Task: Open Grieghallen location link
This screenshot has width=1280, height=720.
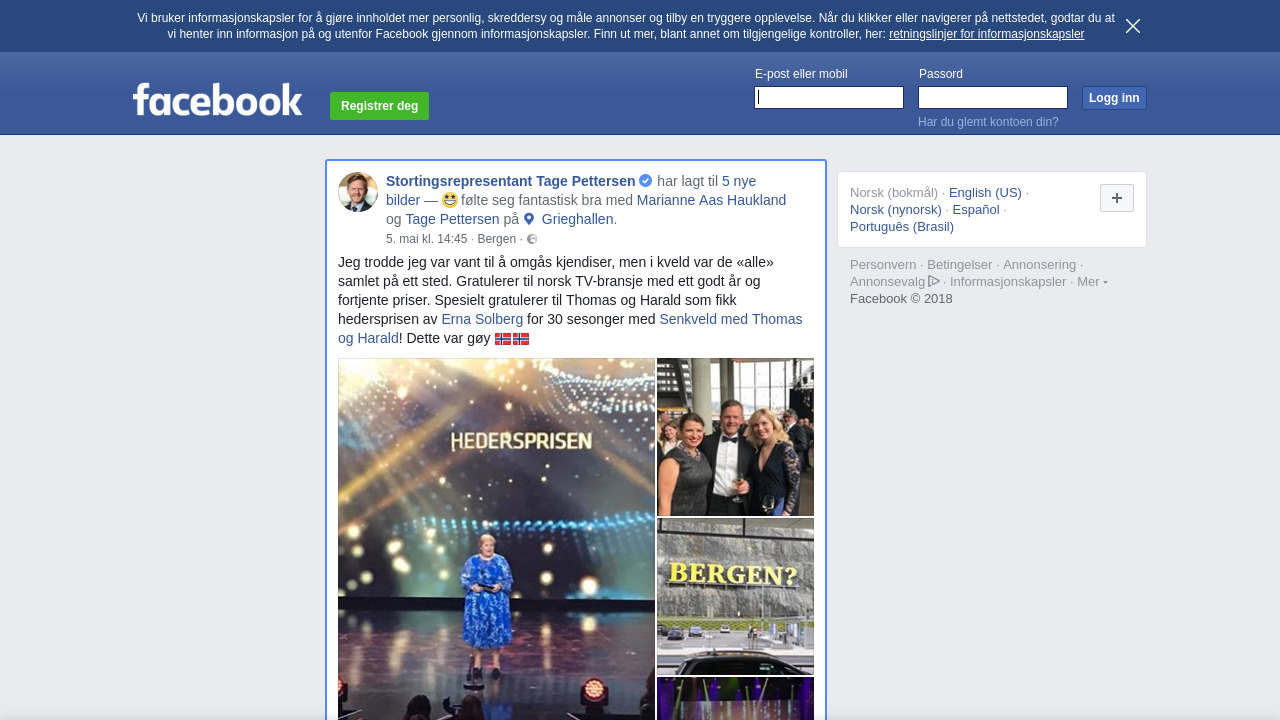Action: (x=579, y=219)
